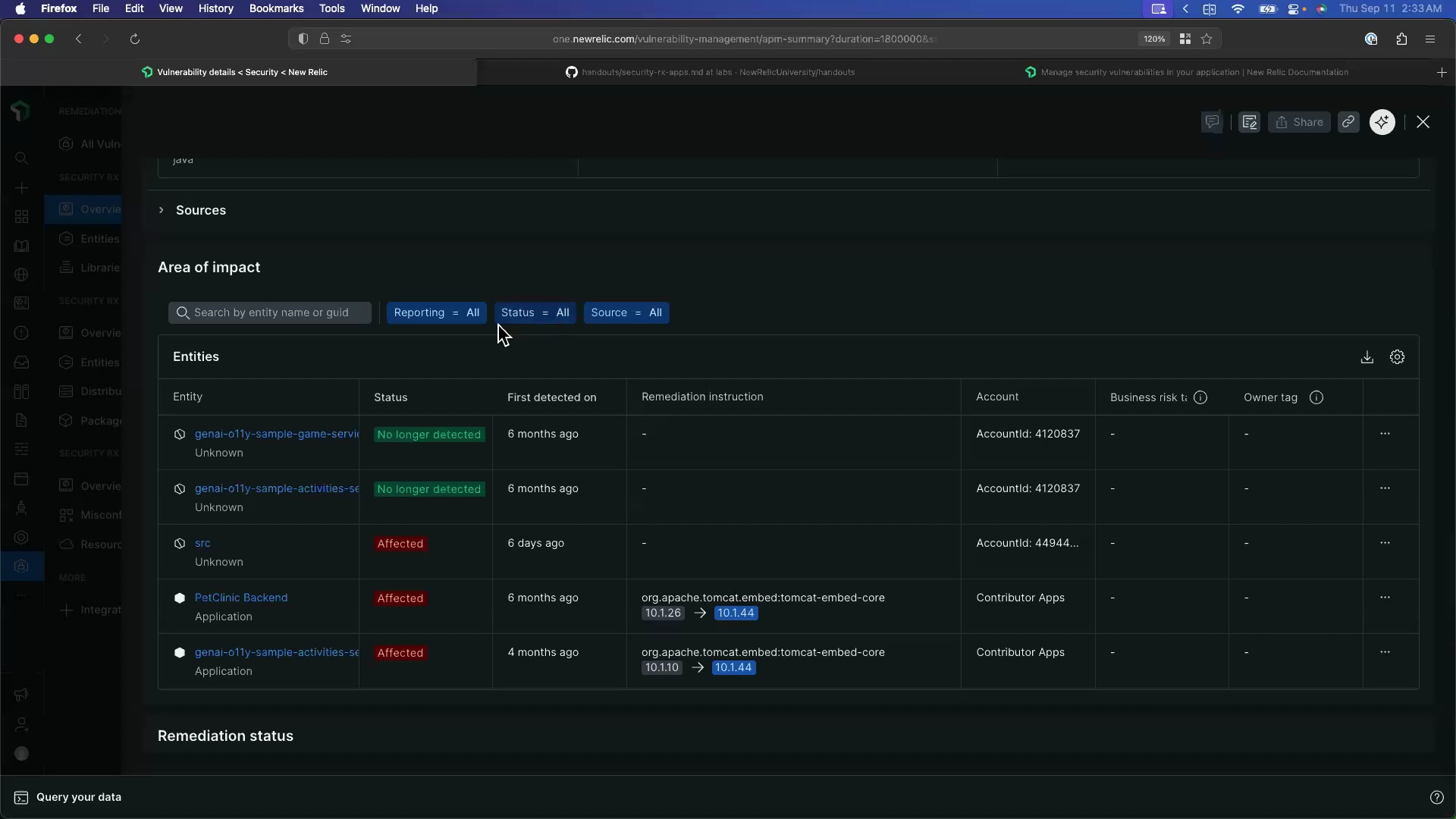Download the Entities table
This screenshot has width=1456, height=819.
coord(1367,357)
